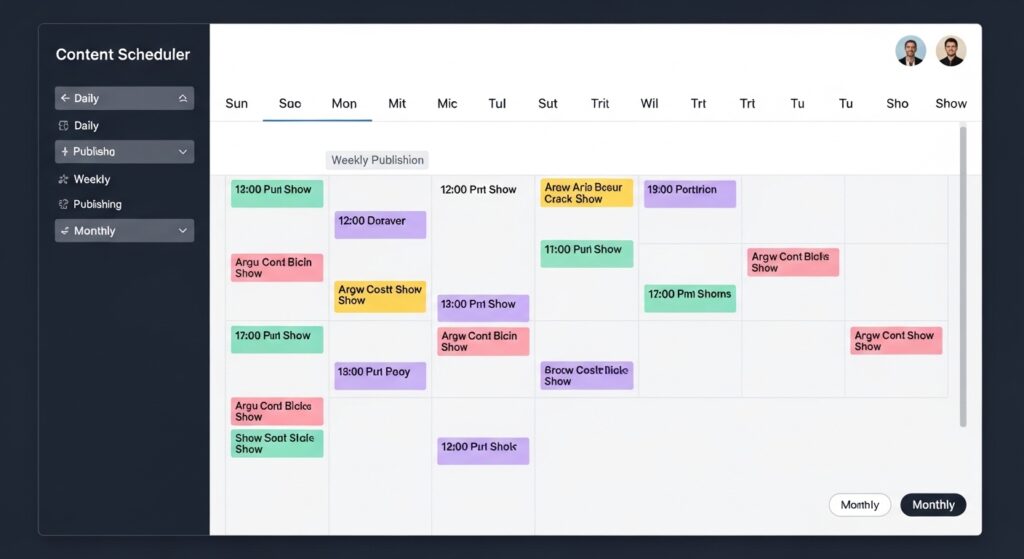Select the Show tab at far right
The width and height of the screenshot is (1024, 559).
[x=951, y=103]
